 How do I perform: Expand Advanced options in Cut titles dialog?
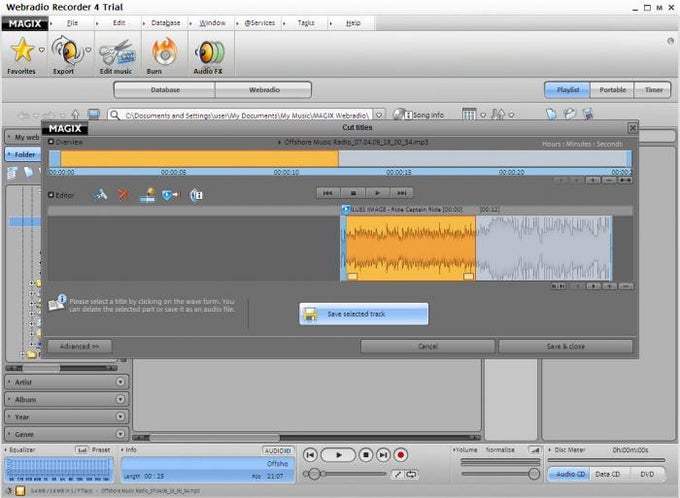pos(79,346)
